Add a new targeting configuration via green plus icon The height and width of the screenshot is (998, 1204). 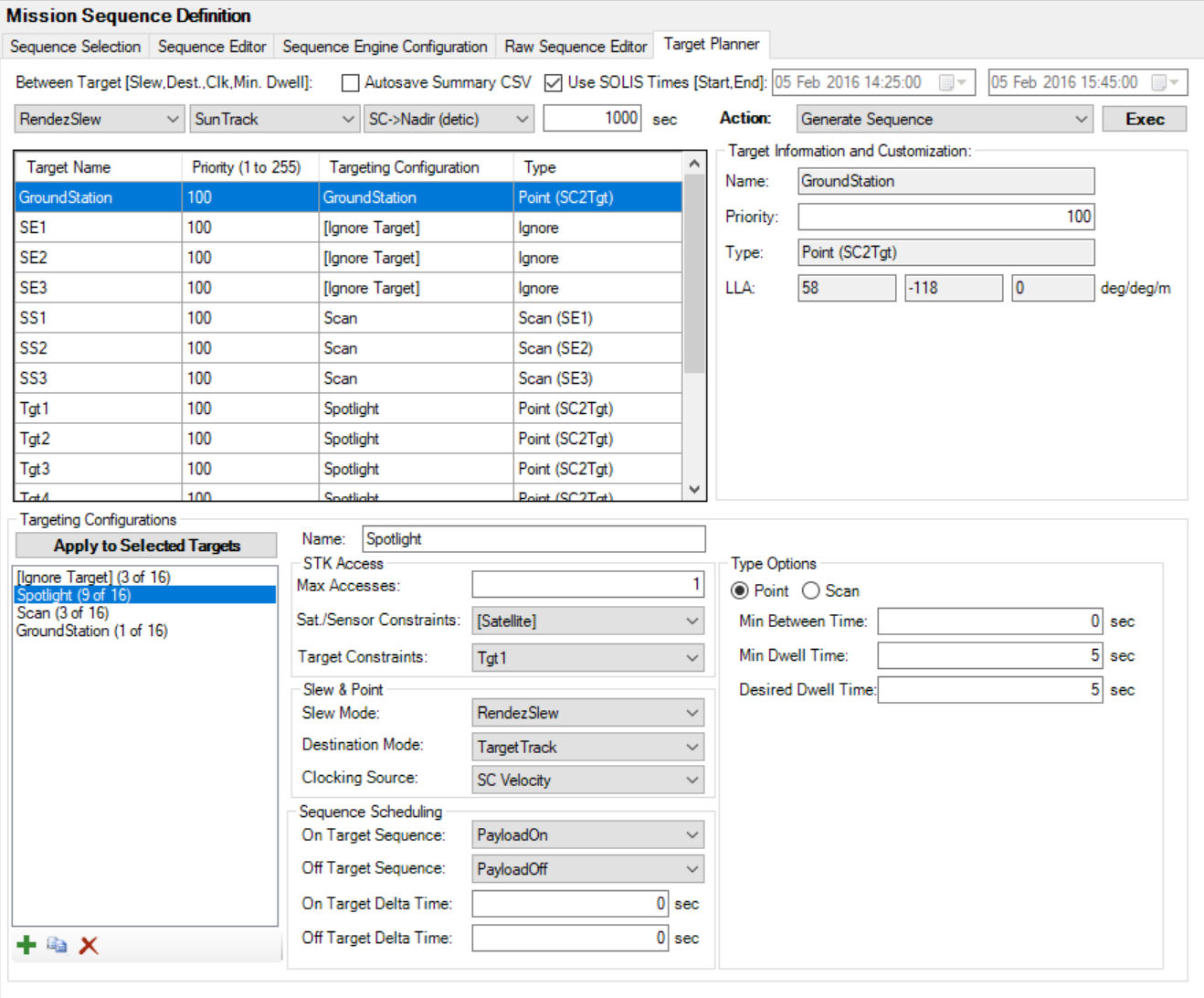click(x=25, y=945)
